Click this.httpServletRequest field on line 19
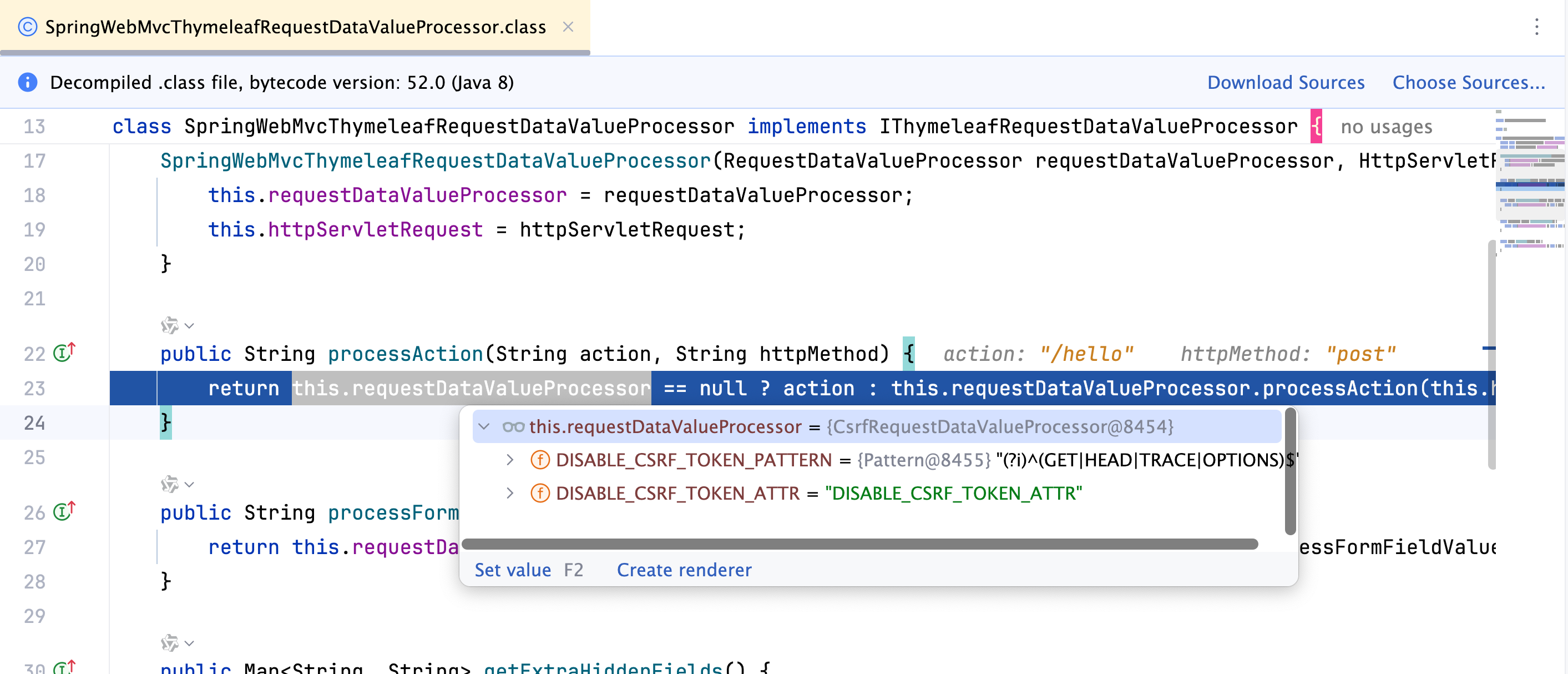 tap(346, 229)
